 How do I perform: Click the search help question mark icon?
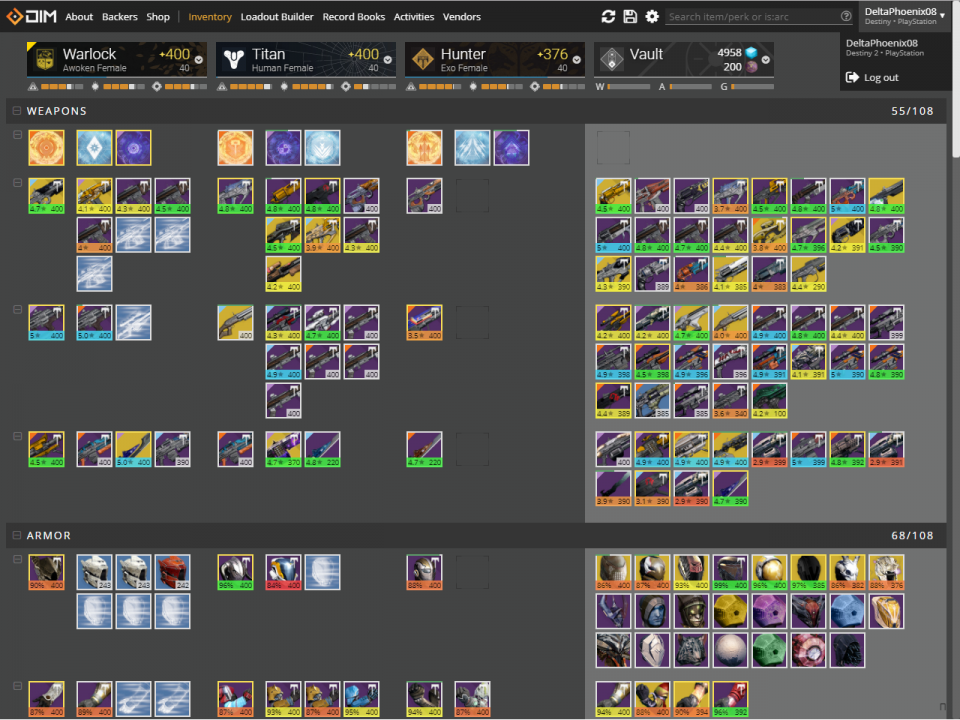[x=846, y=16]
